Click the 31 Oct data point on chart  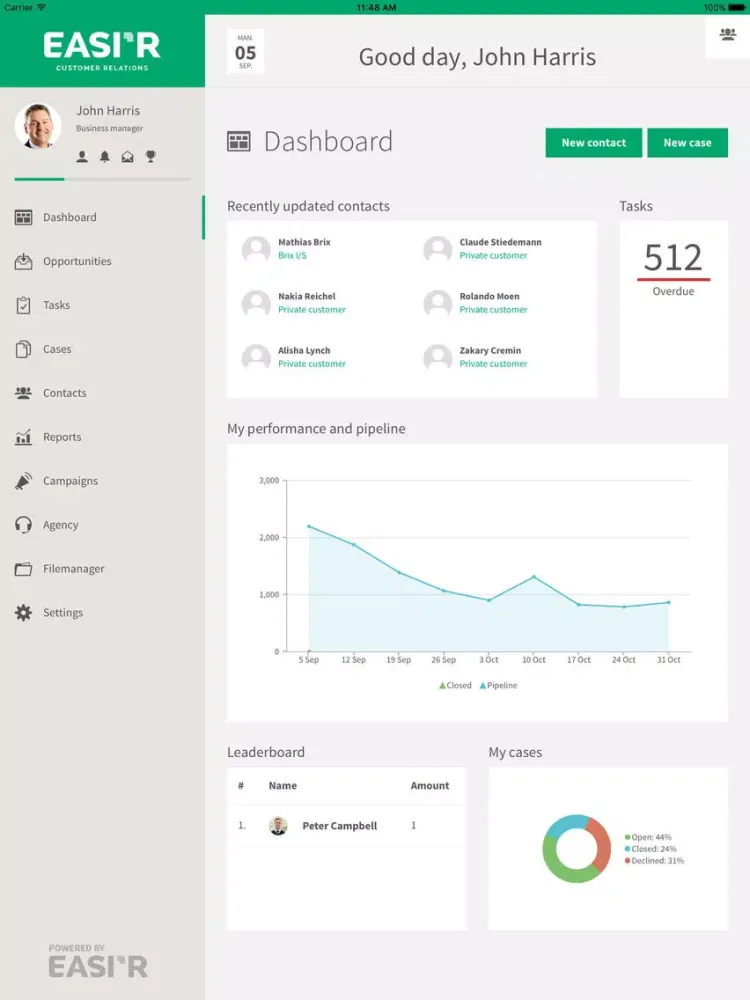(668, 603)
